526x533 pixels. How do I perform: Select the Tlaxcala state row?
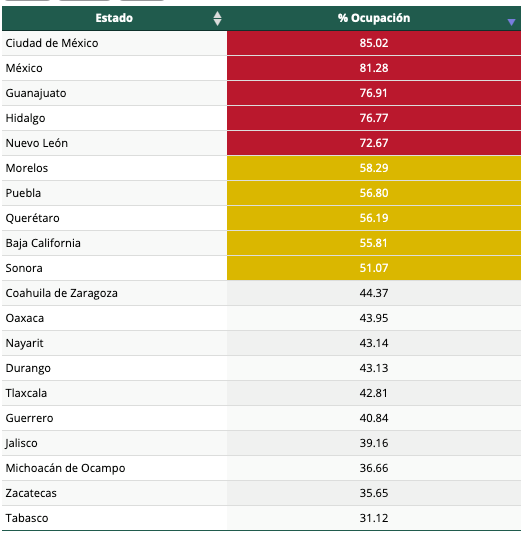coord(261,393)
